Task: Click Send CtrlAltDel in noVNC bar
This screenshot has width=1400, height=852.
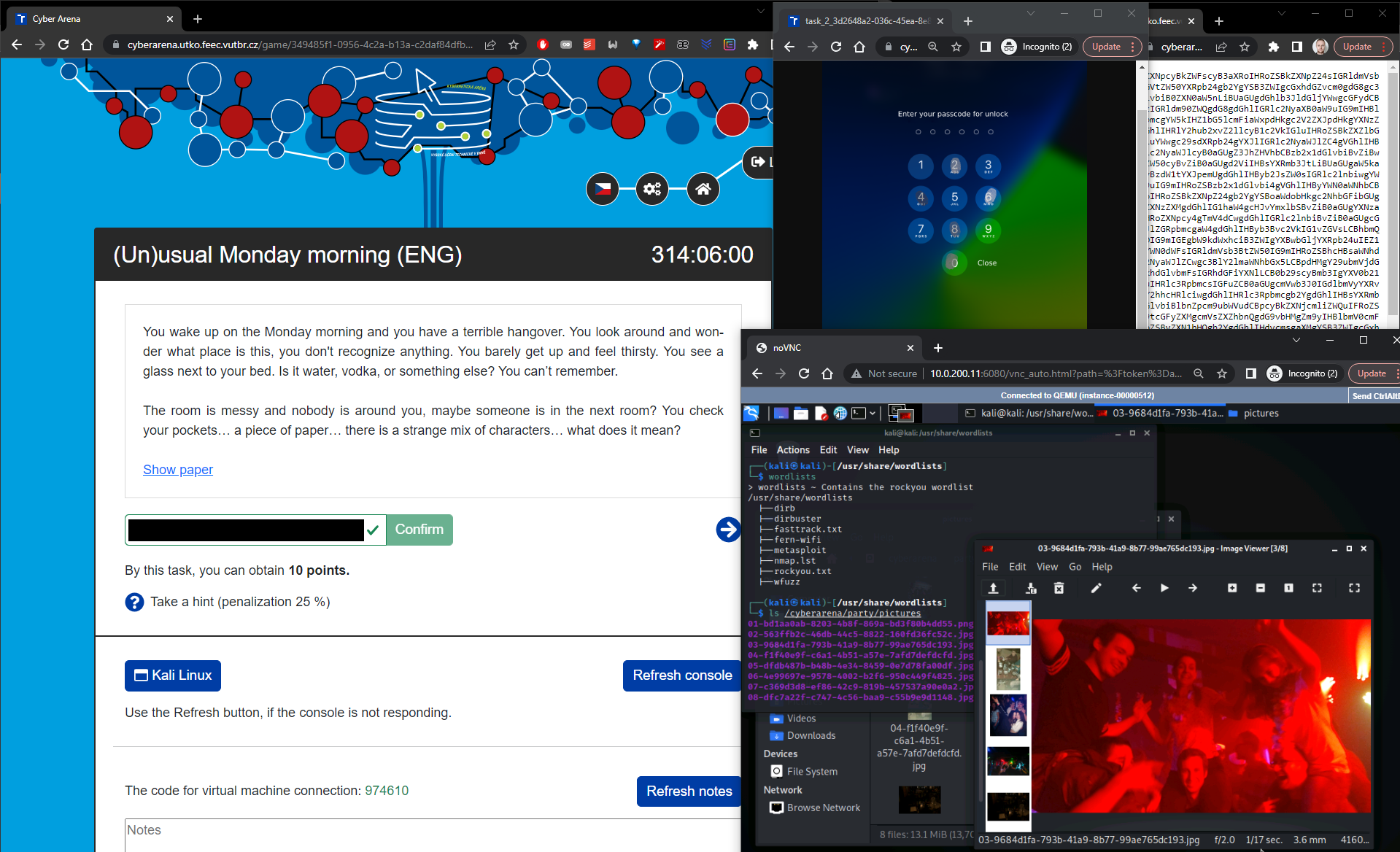Action: 1374,395
